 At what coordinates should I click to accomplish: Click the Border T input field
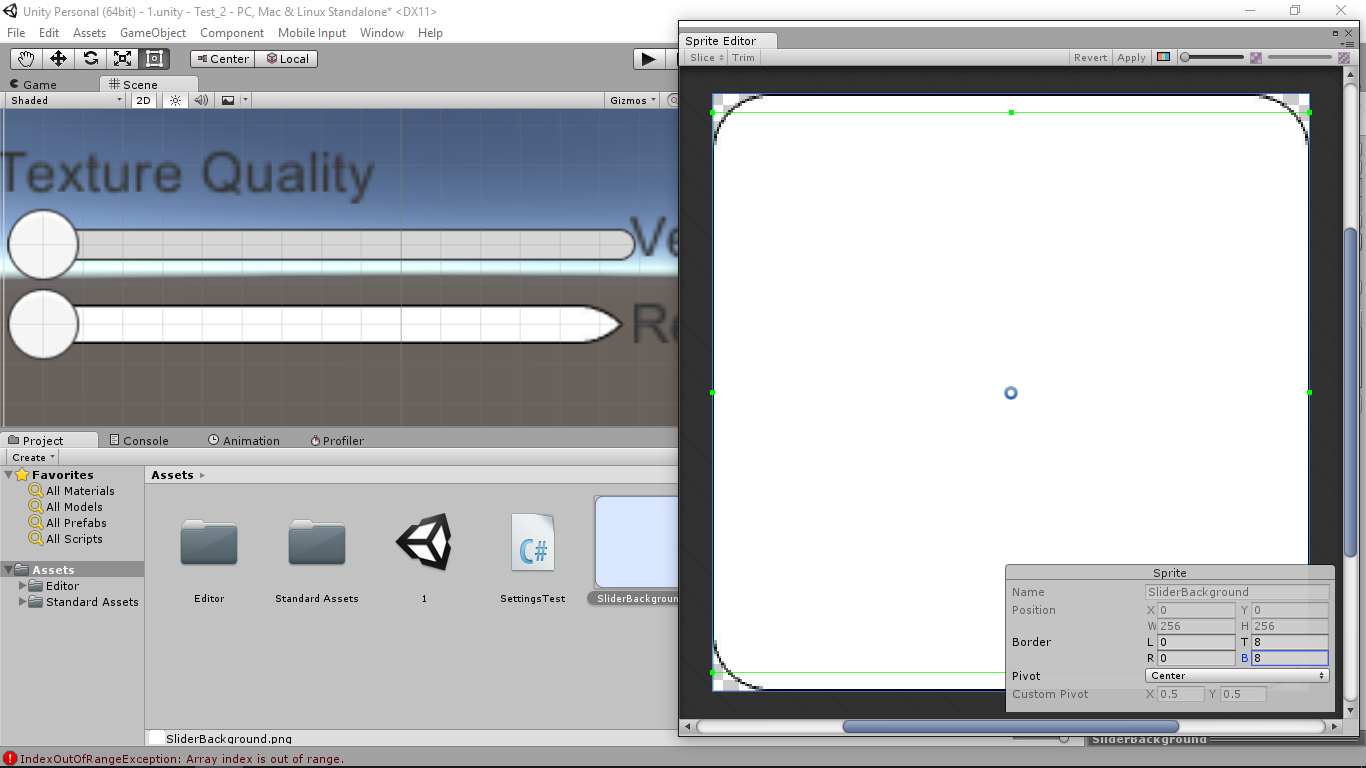[1290, 642]
